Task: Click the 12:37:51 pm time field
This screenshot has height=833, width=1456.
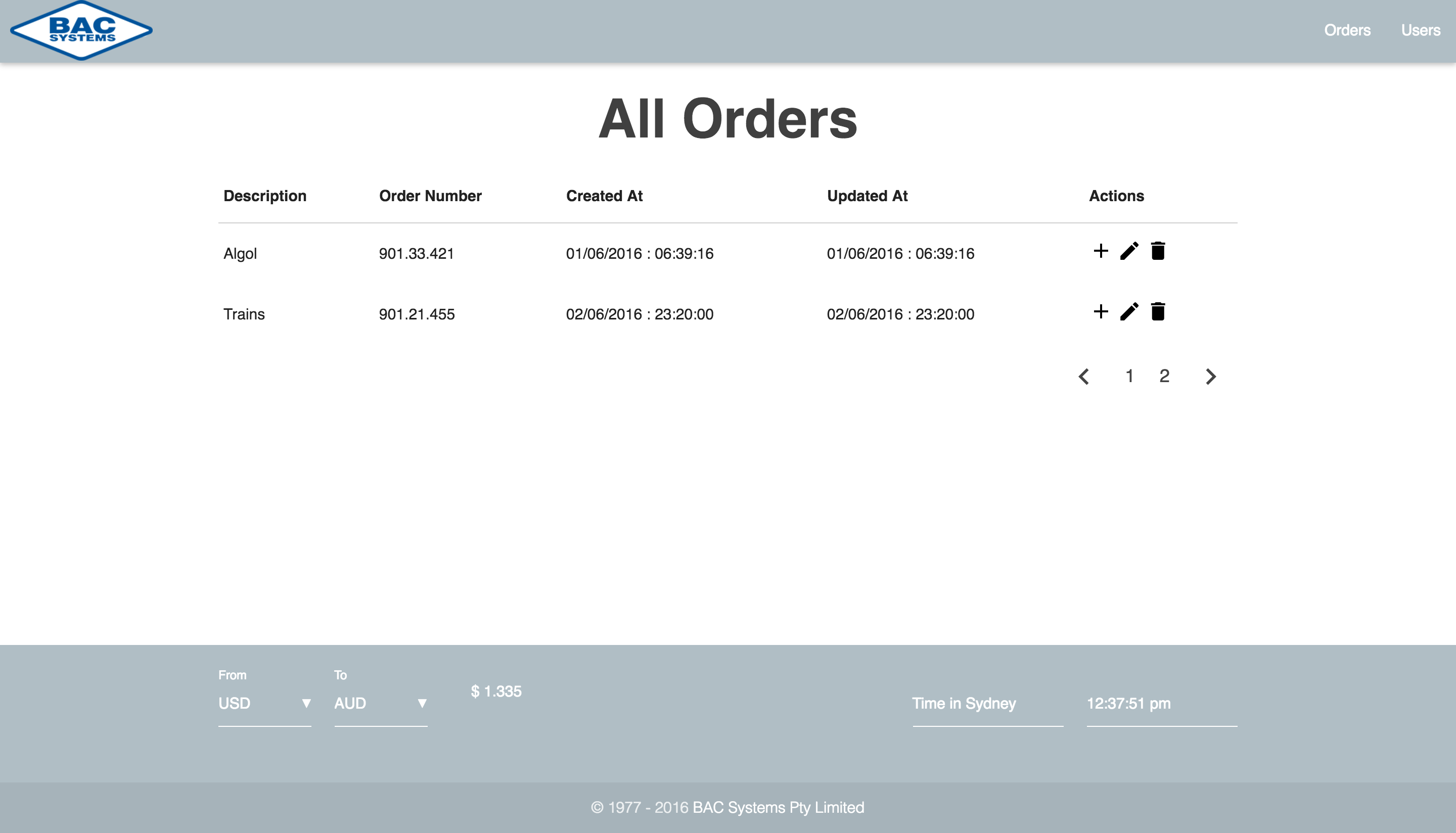Action: pyautogui.click(x=1161, y=703)
